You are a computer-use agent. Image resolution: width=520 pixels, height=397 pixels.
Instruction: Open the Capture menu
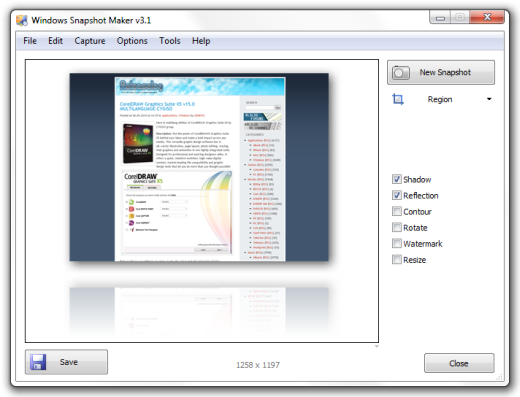[x=90, y=41]
